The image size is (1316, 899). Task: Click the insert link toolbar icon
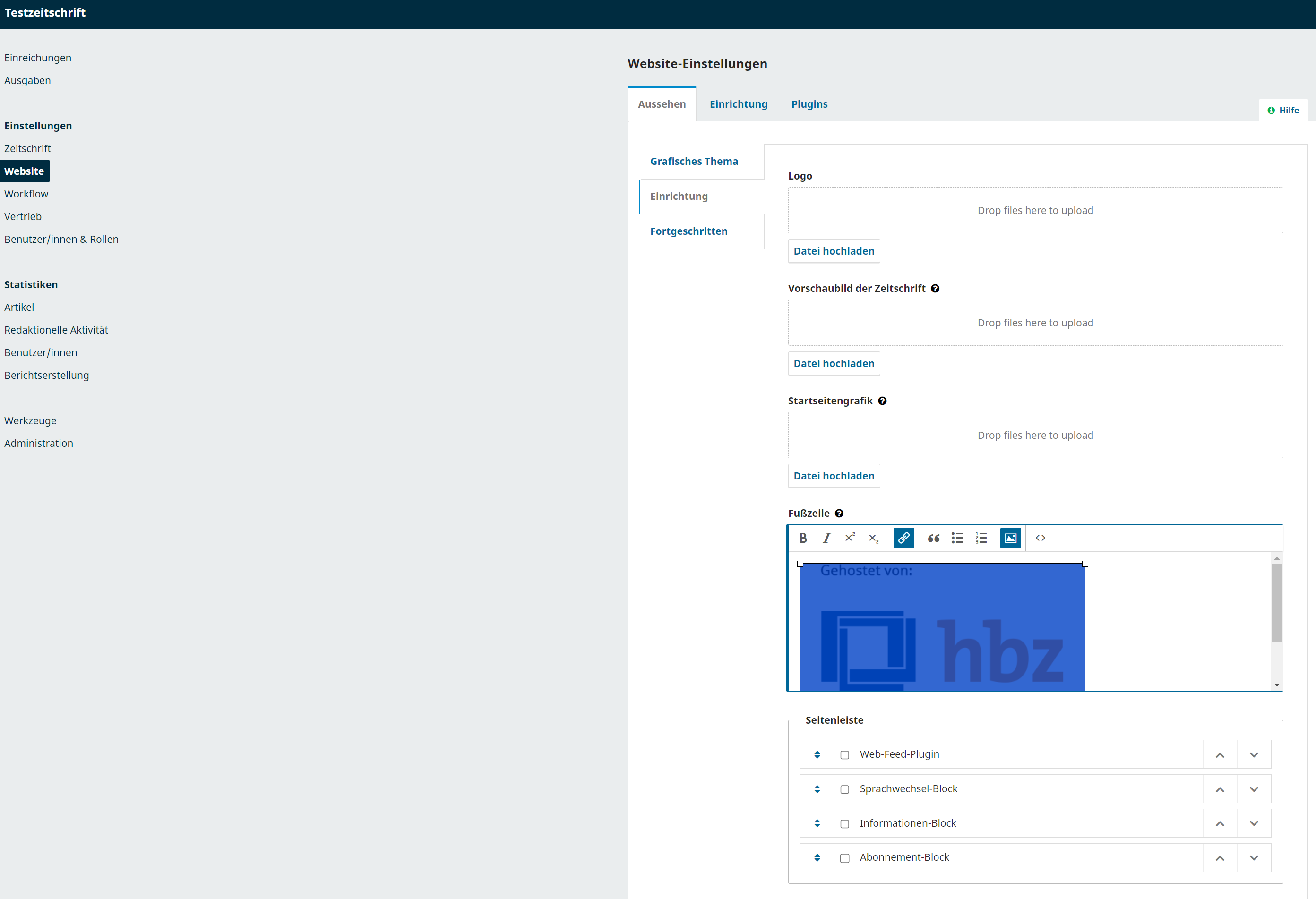click(903, 538)
